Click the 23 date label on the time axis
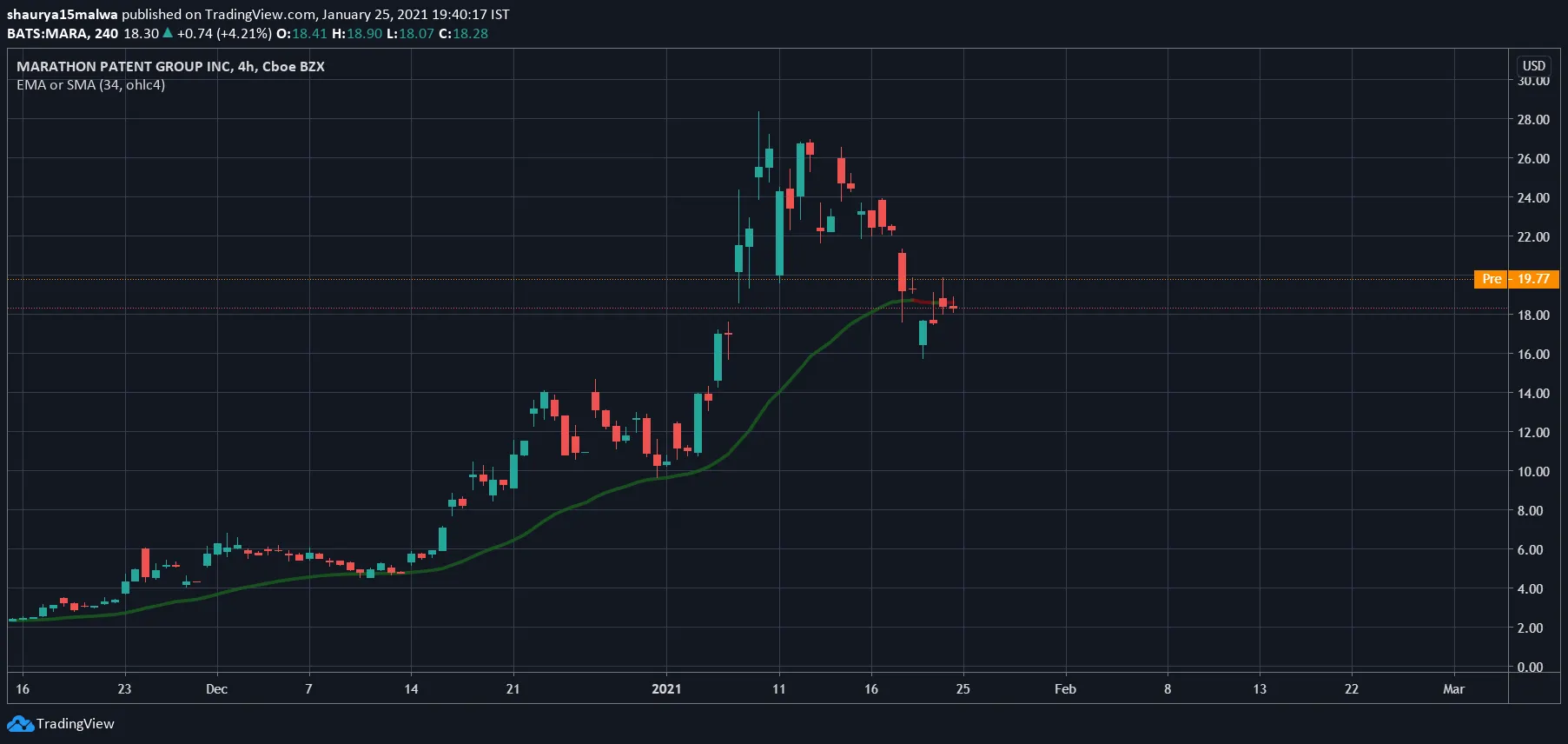The height and width of the screenshot is (744, 1568). point(125,689)
